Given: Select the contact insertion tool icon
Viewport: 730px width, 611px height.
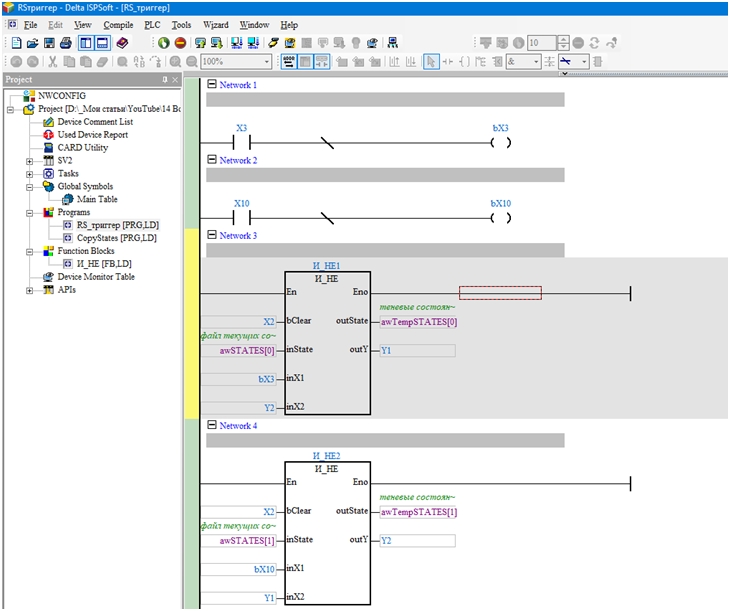Looking at the screenshot, I should 447,61.
